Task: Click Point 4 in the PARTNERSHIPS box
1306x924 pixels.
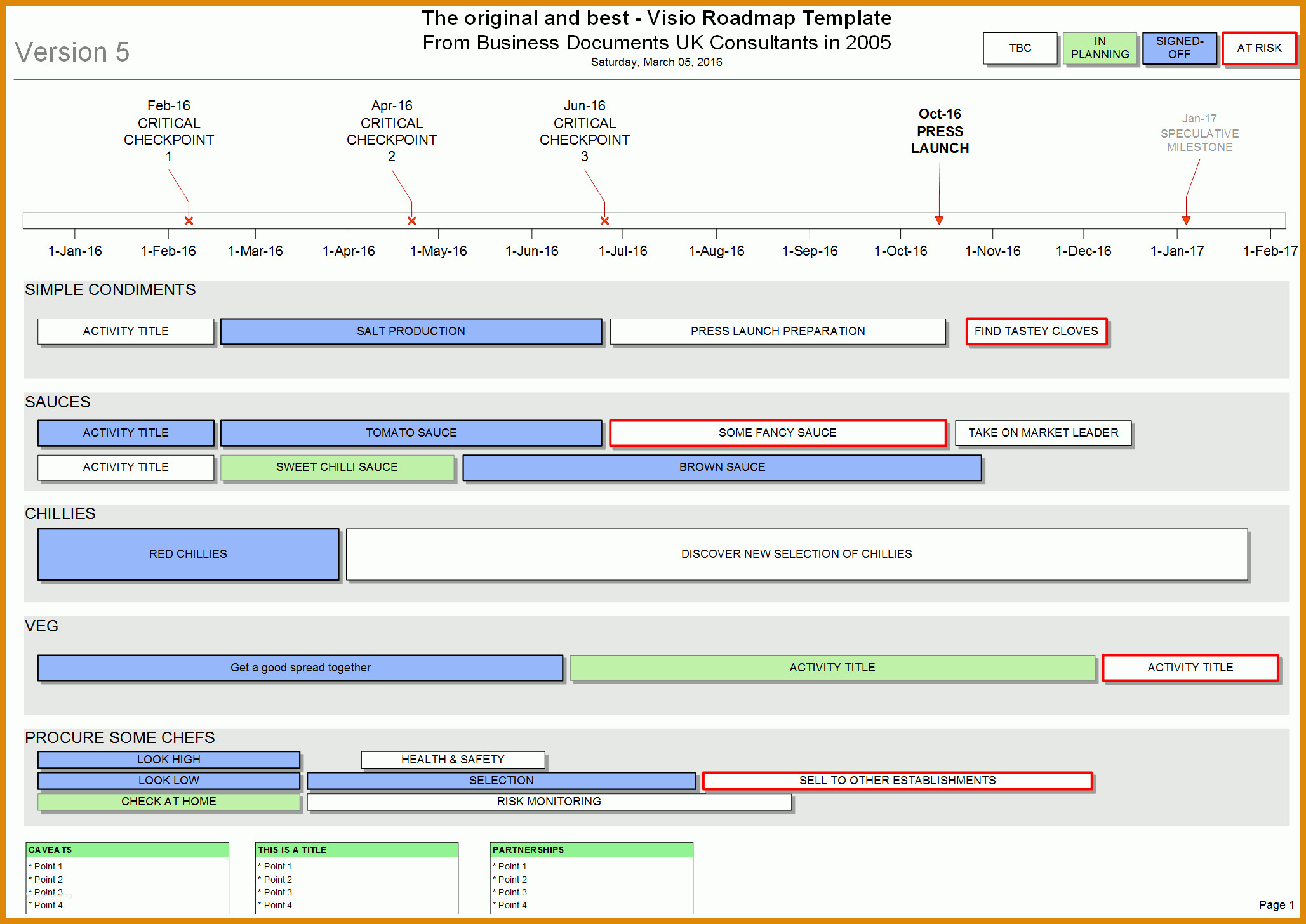Action: click(510, 905)
